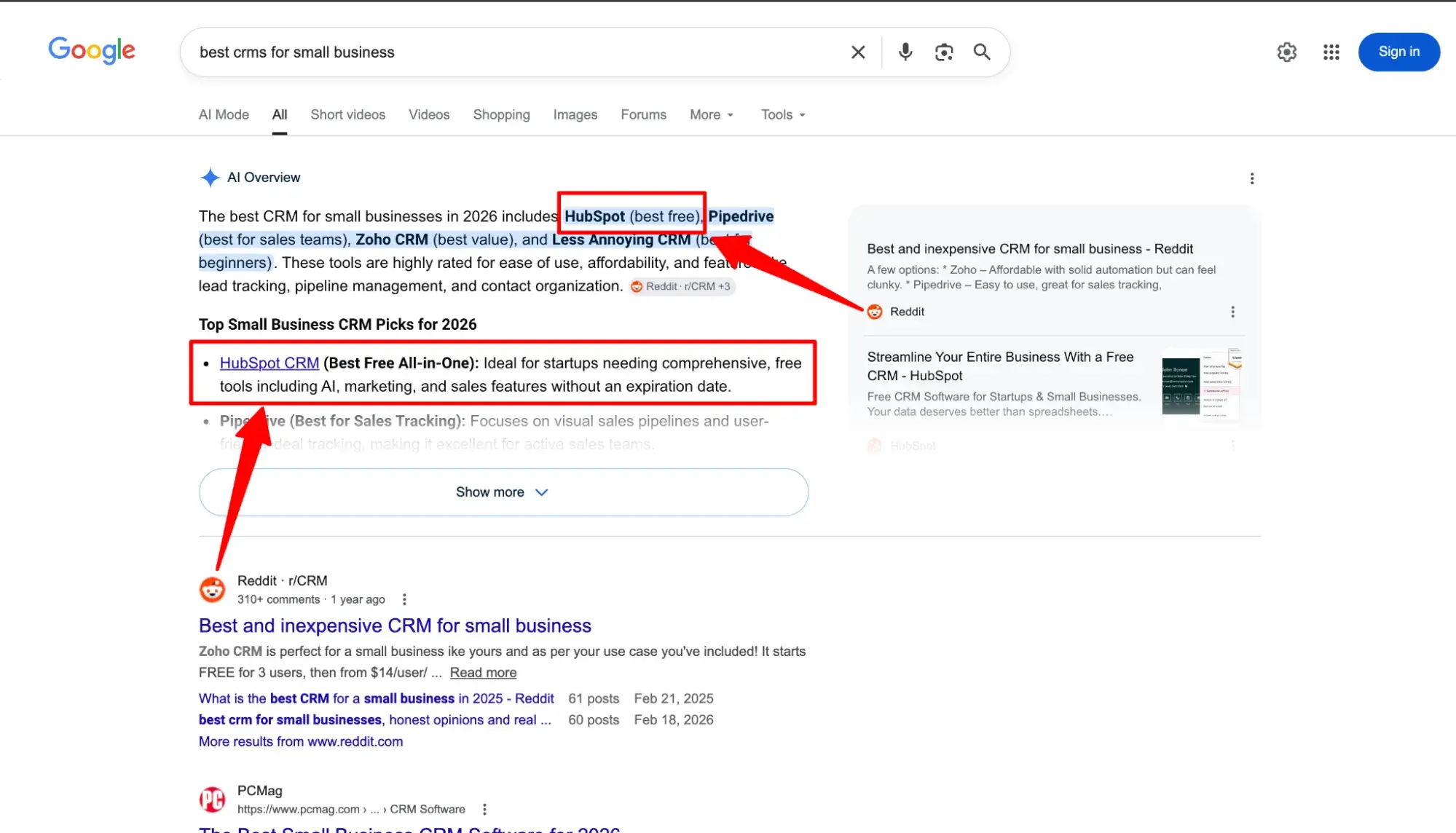1456x833 pixels.
Task: Open Google Lens image search icon
Action: click(944, 52)
